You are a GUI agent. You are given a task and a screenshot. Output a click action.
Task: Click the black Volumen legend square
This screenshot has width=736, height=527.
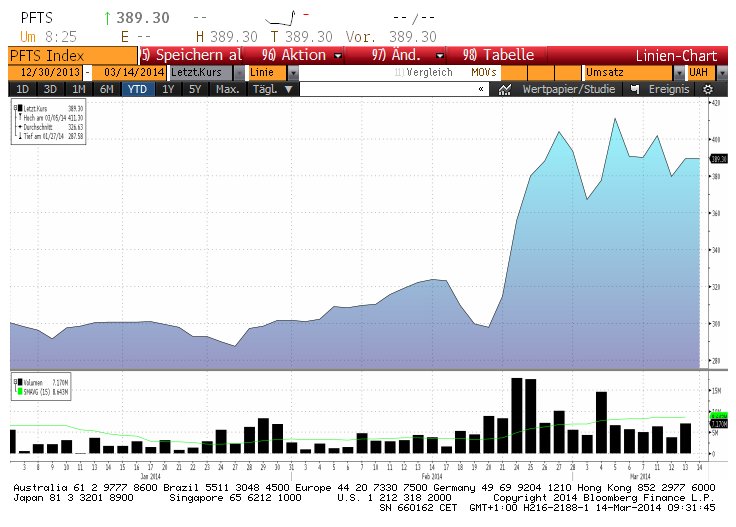[18, 381]
